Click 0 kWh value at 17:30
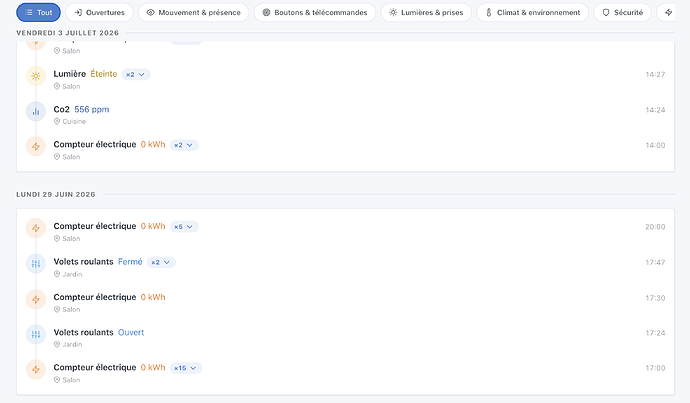The width and height of the screenshot is (690, 403). 153,297
